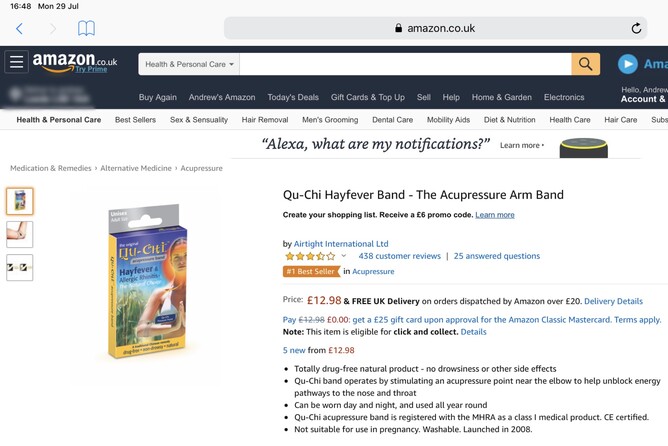
Task: Click the star rating icons
Action: click(x=310, y=256)
